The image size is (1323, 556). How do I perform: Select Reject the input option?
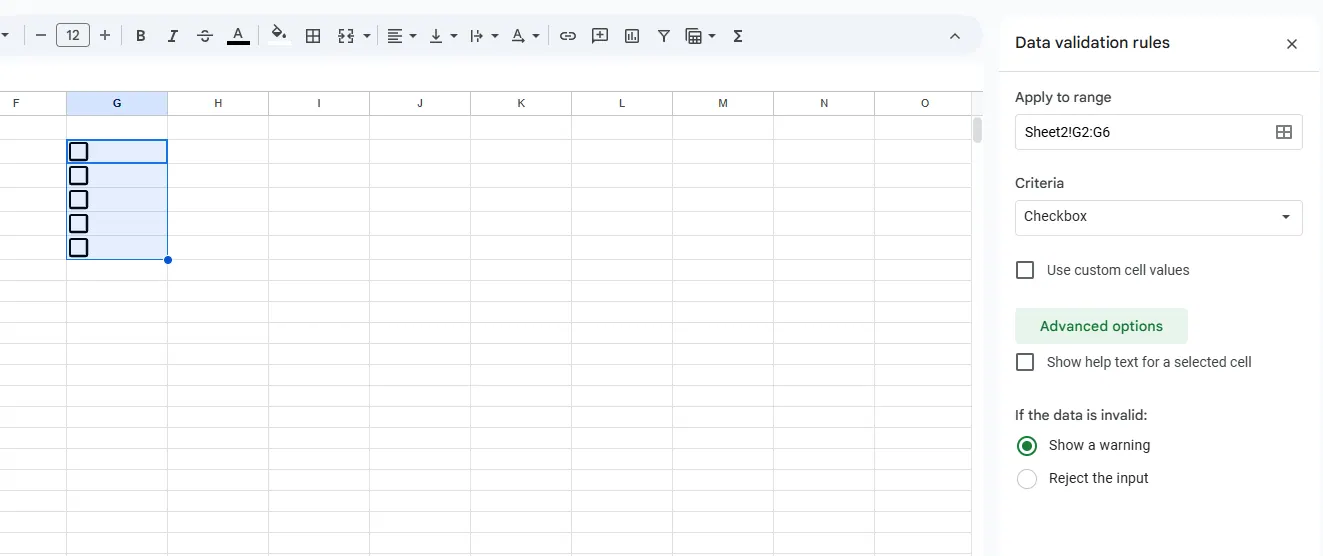pyautogui.click(x=1027, y=479)
